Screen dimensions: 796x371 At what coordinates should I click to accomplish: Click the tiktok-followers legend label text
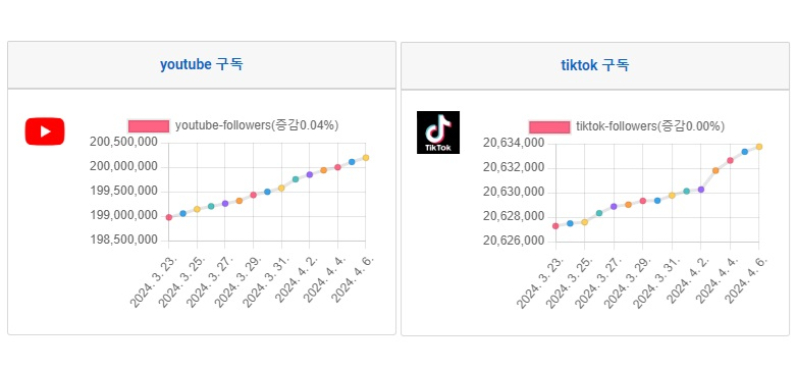pyautogui.click(x=650, y=126)
